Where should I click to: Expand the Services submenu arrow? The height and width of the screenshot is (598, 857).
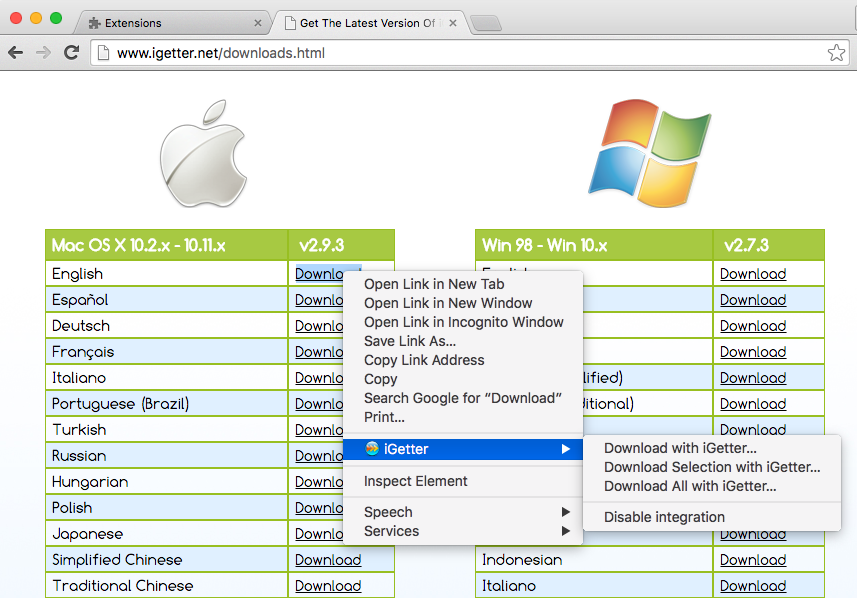[x=566, y=531]
